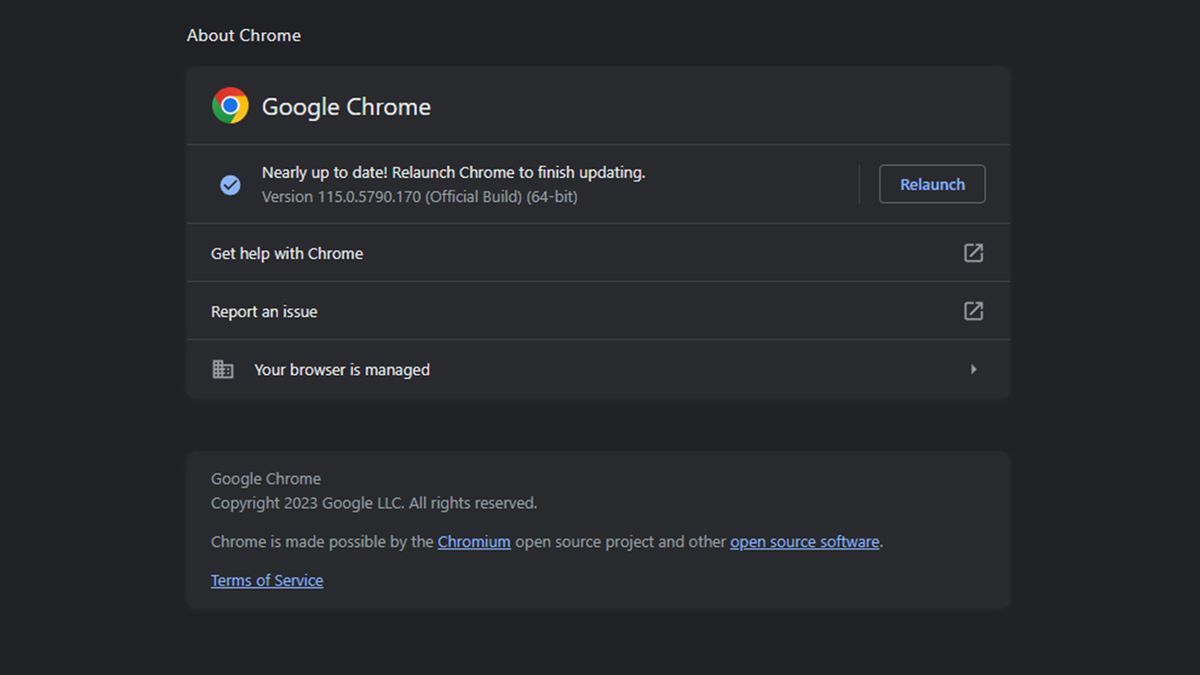Click the external link icon next to Report an issue
1200x675 pixels.
point(973,311)
